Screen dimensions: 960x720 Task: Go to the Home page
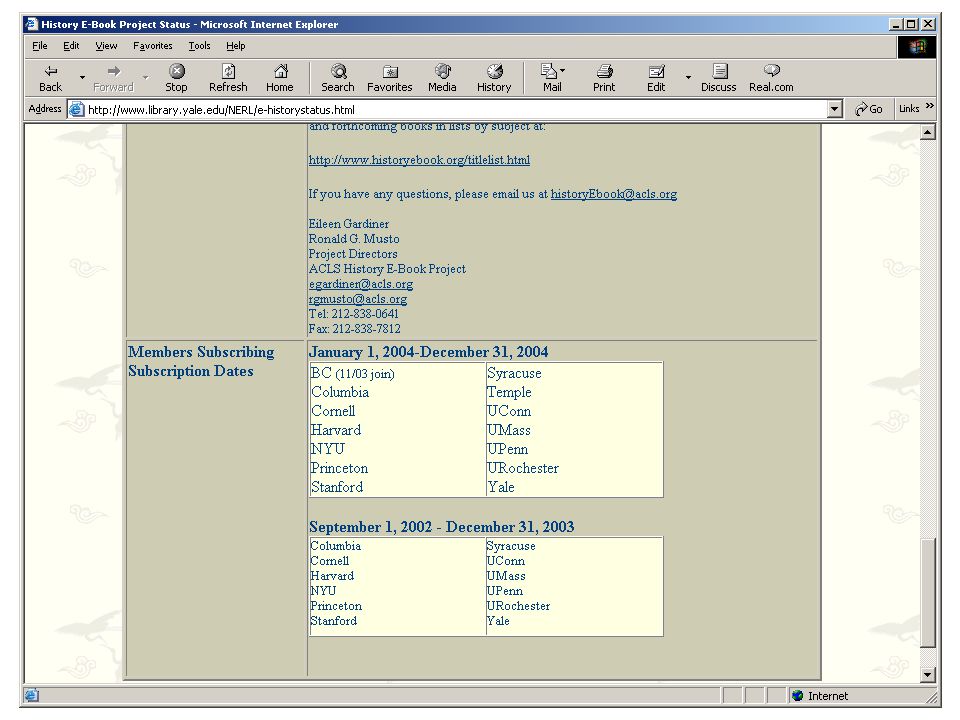pyautogui.click(x=280, y=78)
